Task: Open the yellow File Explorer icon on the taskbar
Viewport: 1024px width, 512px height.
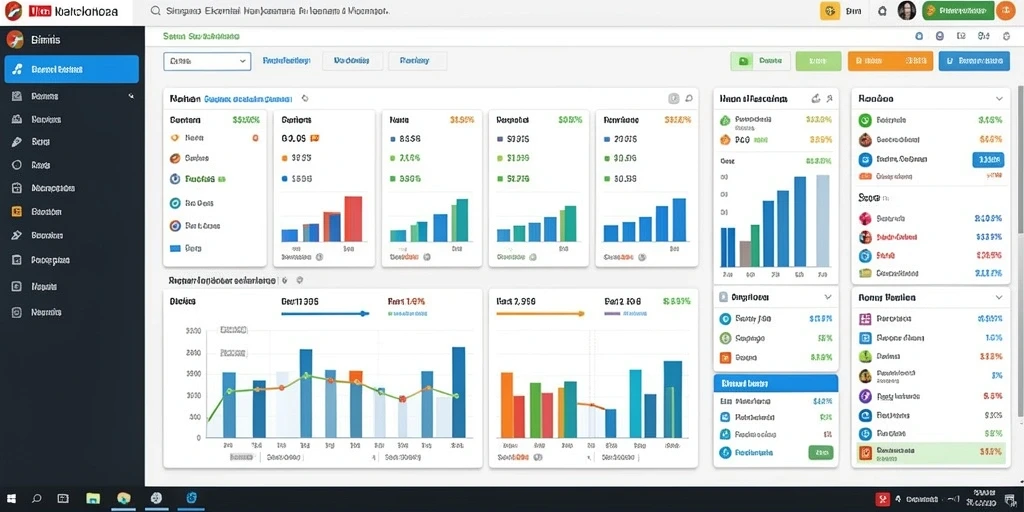Action: coord(93,498)
